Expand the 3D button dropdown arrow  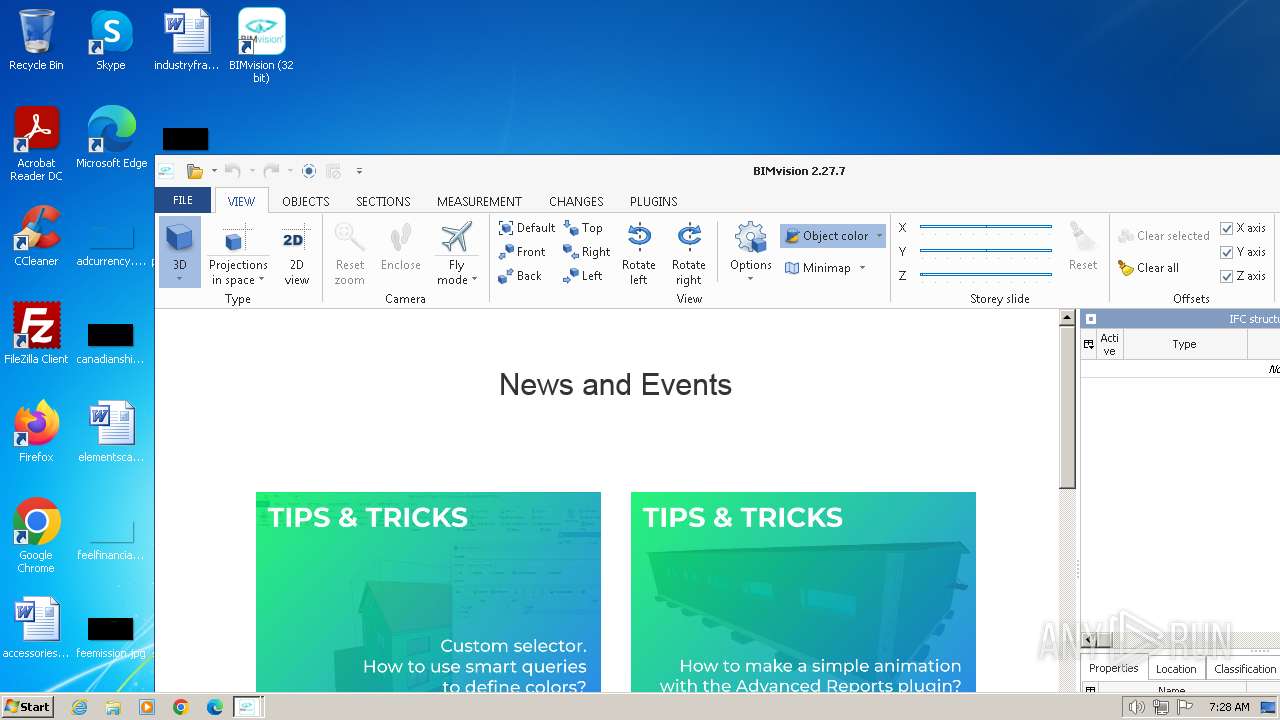tap(179, 279)
